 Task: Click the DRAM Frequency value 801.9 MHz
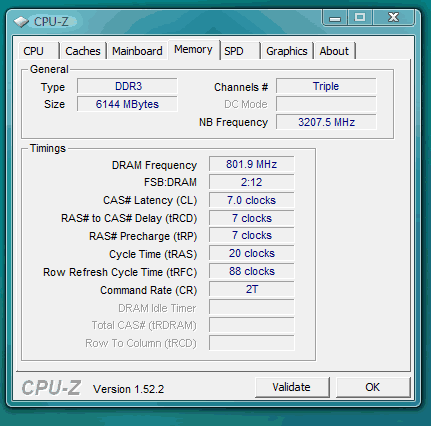252,164
